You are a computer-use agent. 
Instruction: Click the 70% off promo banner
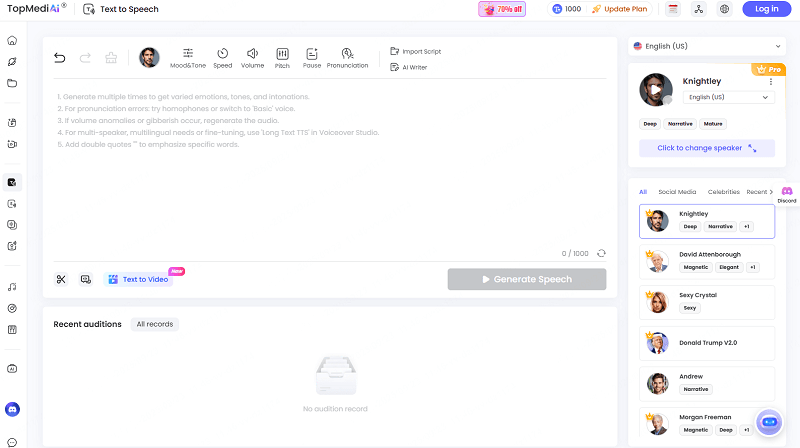(x=502, y=9)
